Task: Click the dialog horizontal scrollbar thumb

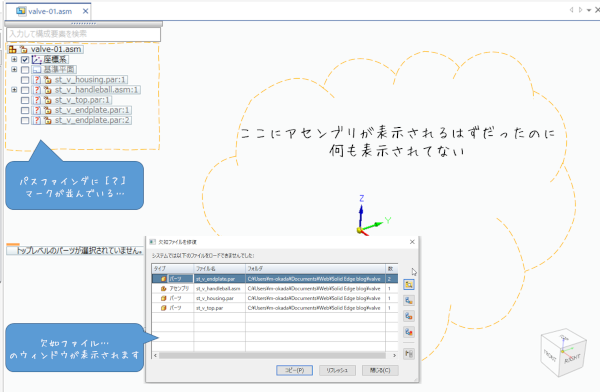Action: pyautogui.click(x=272, y=355)
